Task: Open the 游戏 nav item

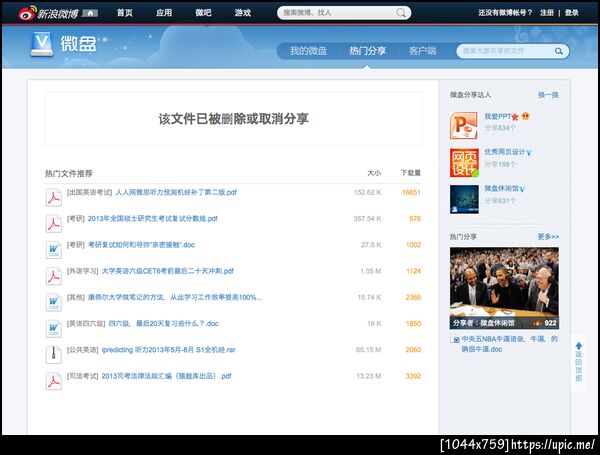Action: tap(243, 13)
